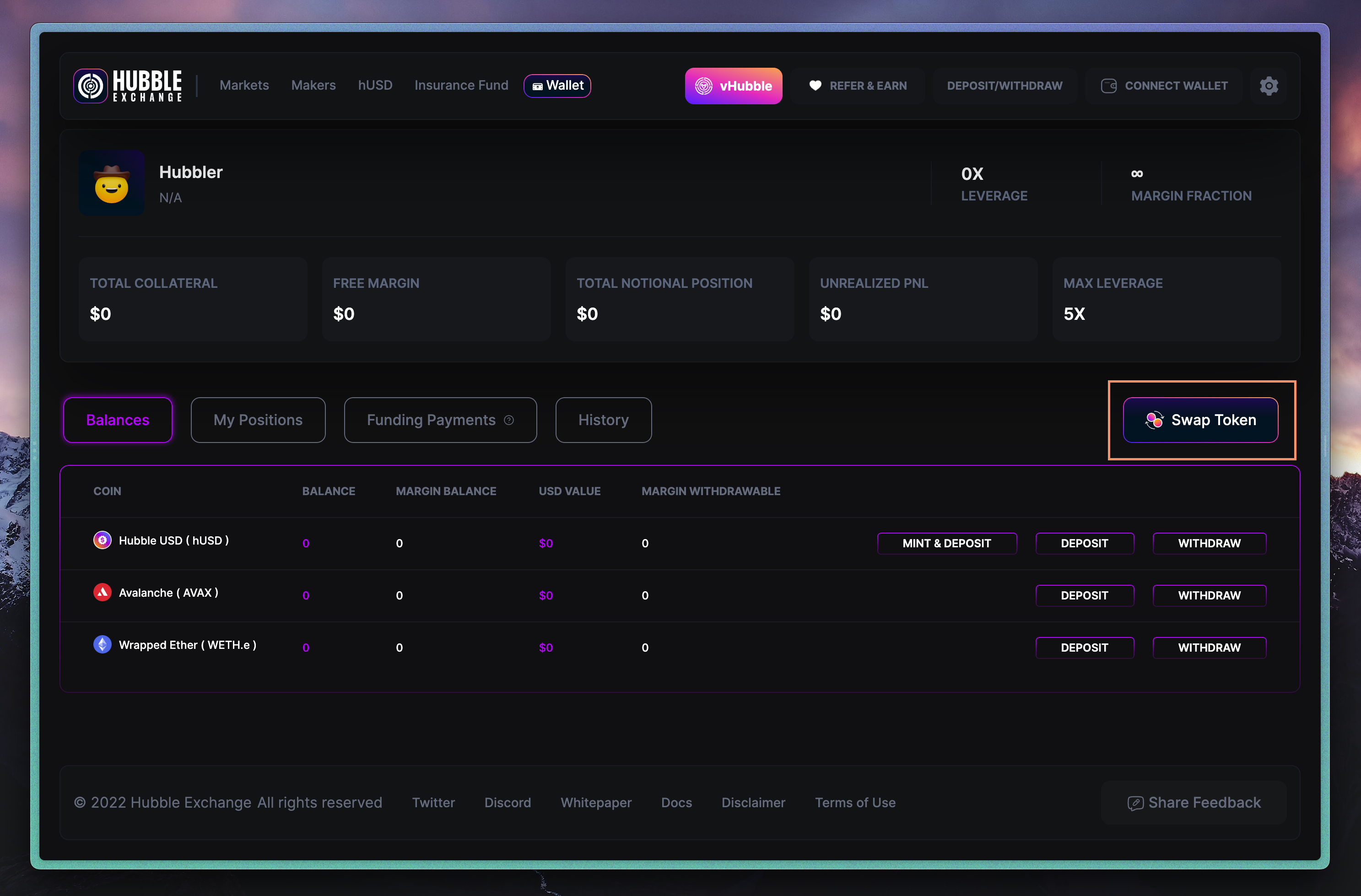Click the heart icon in Refer & Earn
Screen dimensions: 1361x896
[815, 86]
